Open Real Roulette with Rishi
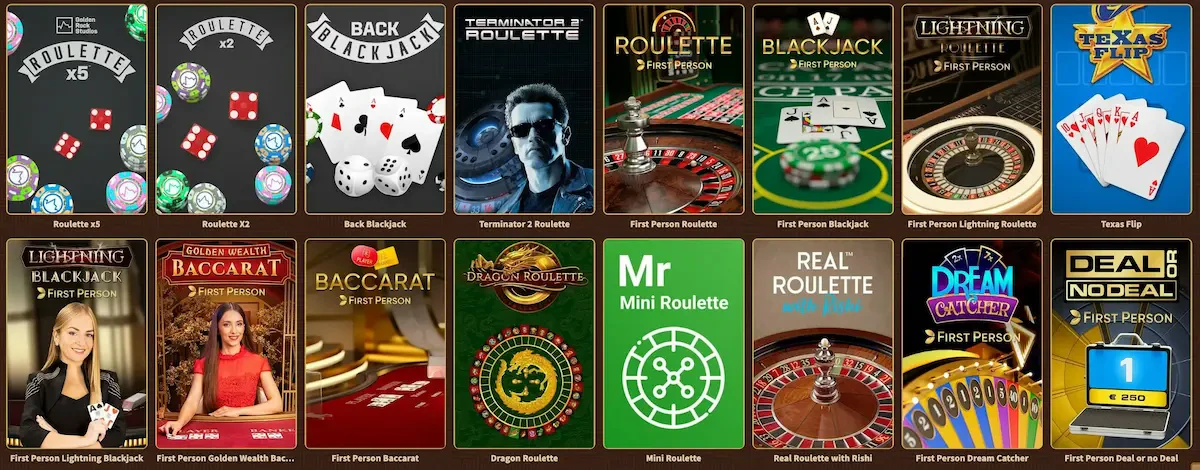Viewport: 1200px width, 470px height. tap(823, 344)
